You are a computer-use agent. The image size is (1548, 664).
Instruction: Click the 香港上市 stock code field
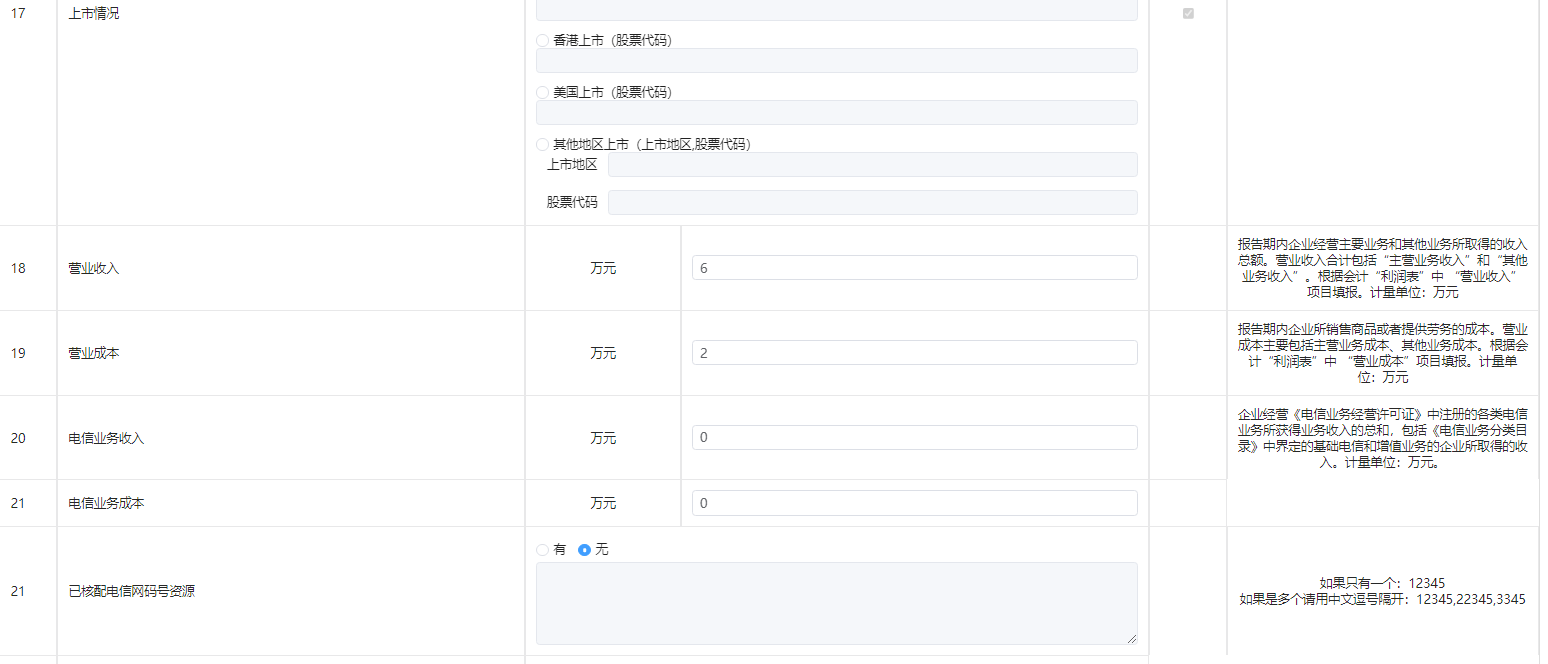(837, 61)
